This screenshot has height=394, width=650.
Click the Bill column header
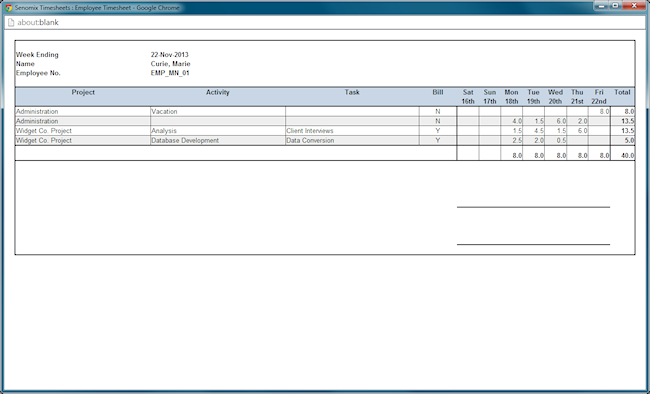point(438,92)
